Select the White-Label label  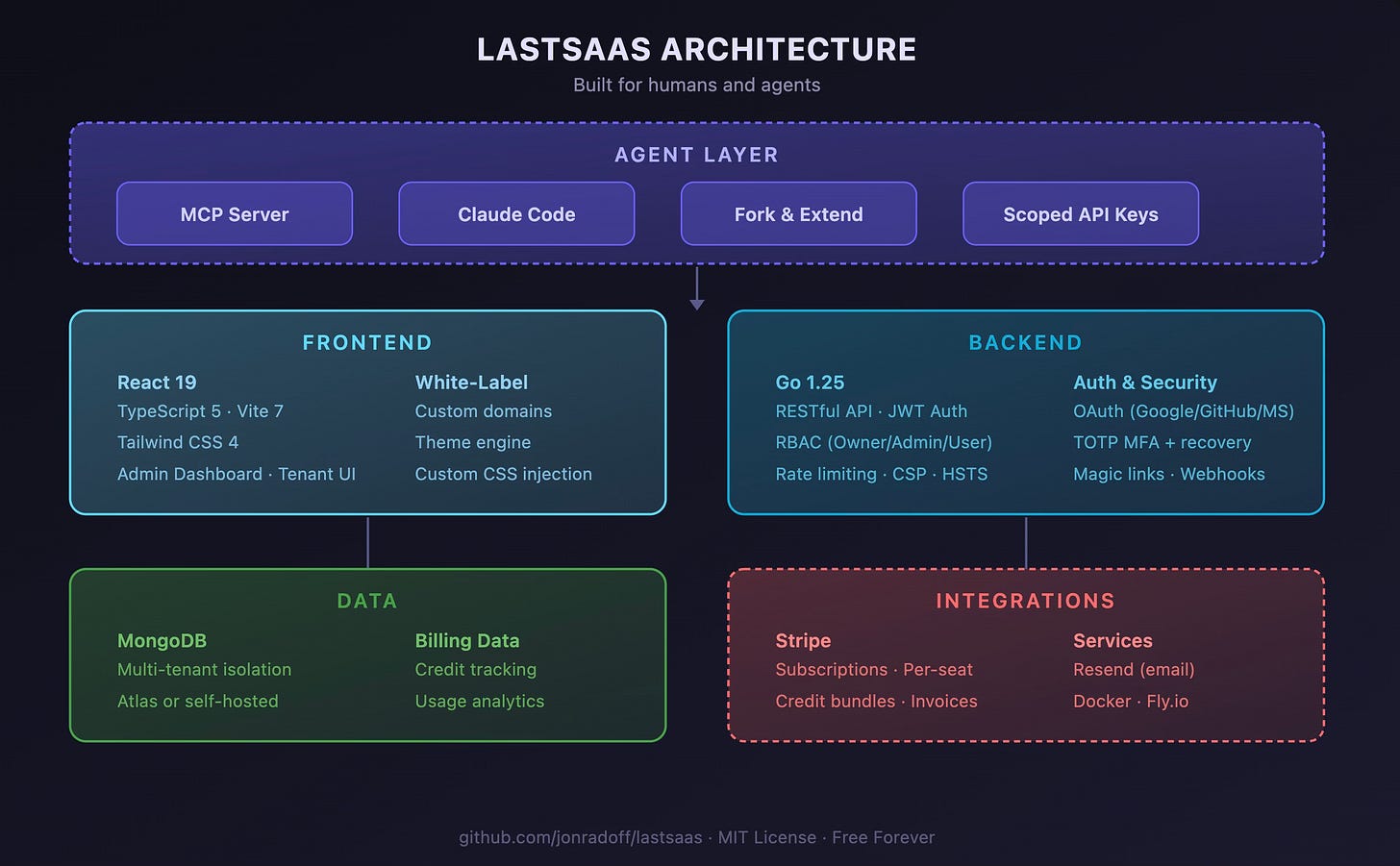pyautogui.click(x=471, y=383)
